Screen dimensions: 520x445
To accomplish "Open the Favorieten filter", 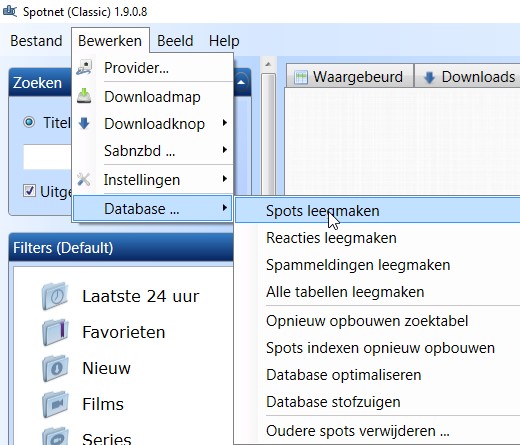I will [124, 332].
